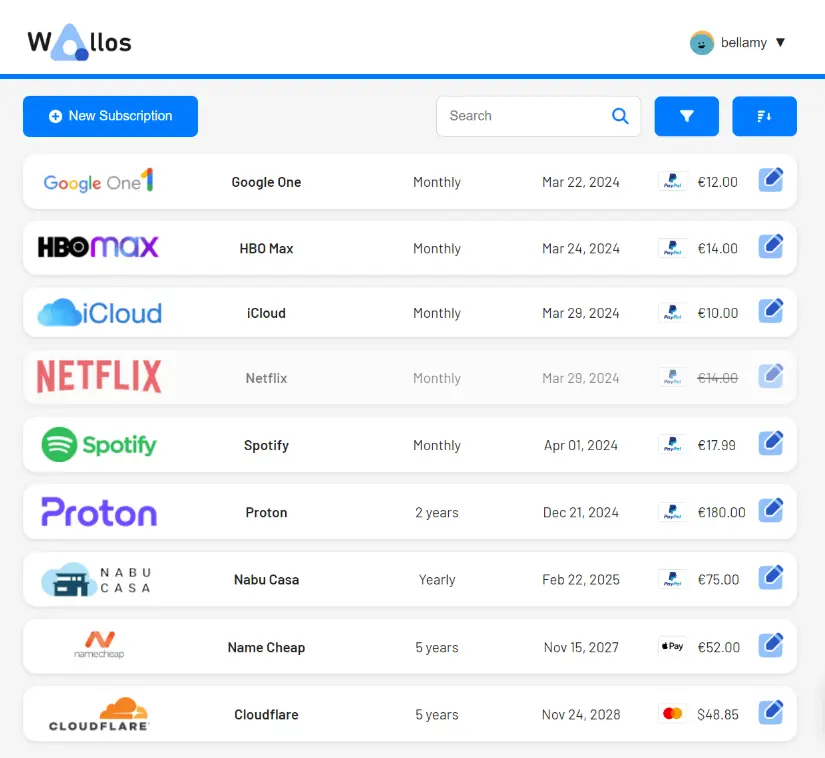
Task: Click the iCloud logo
Action: pos(99,312)
